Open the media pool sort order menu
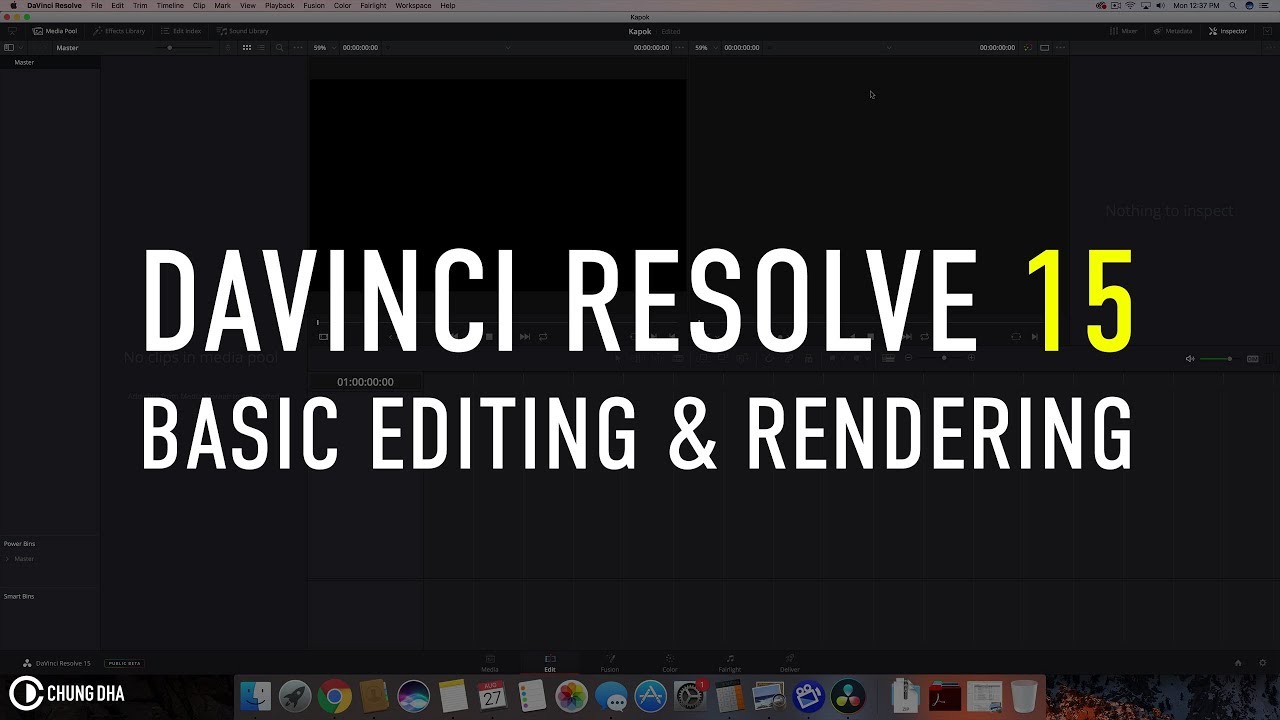The image size is (1280, 720). point(228,48)
